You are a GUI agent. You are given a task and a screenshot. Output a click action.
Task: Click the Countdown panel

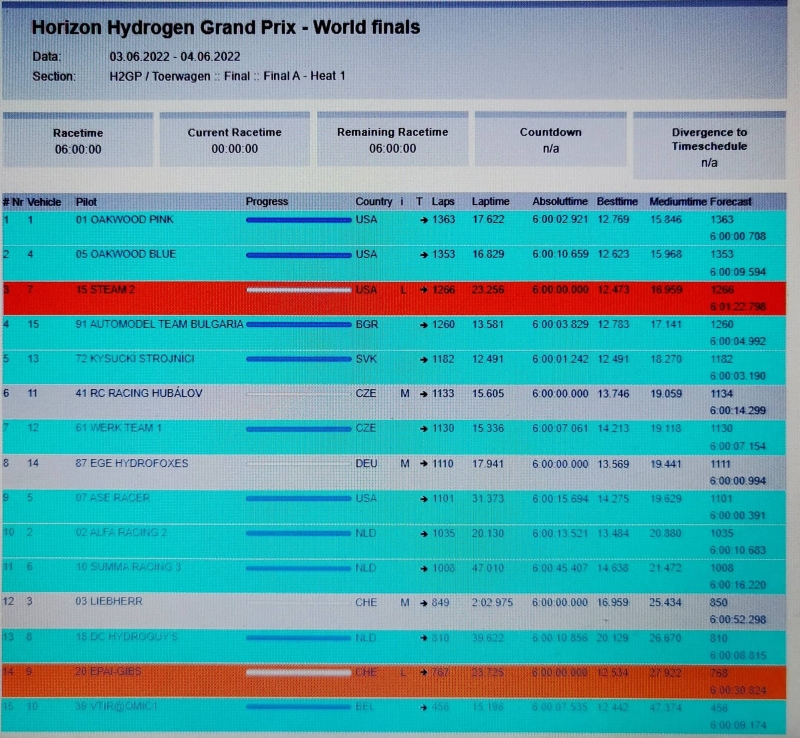click(550, 140)
